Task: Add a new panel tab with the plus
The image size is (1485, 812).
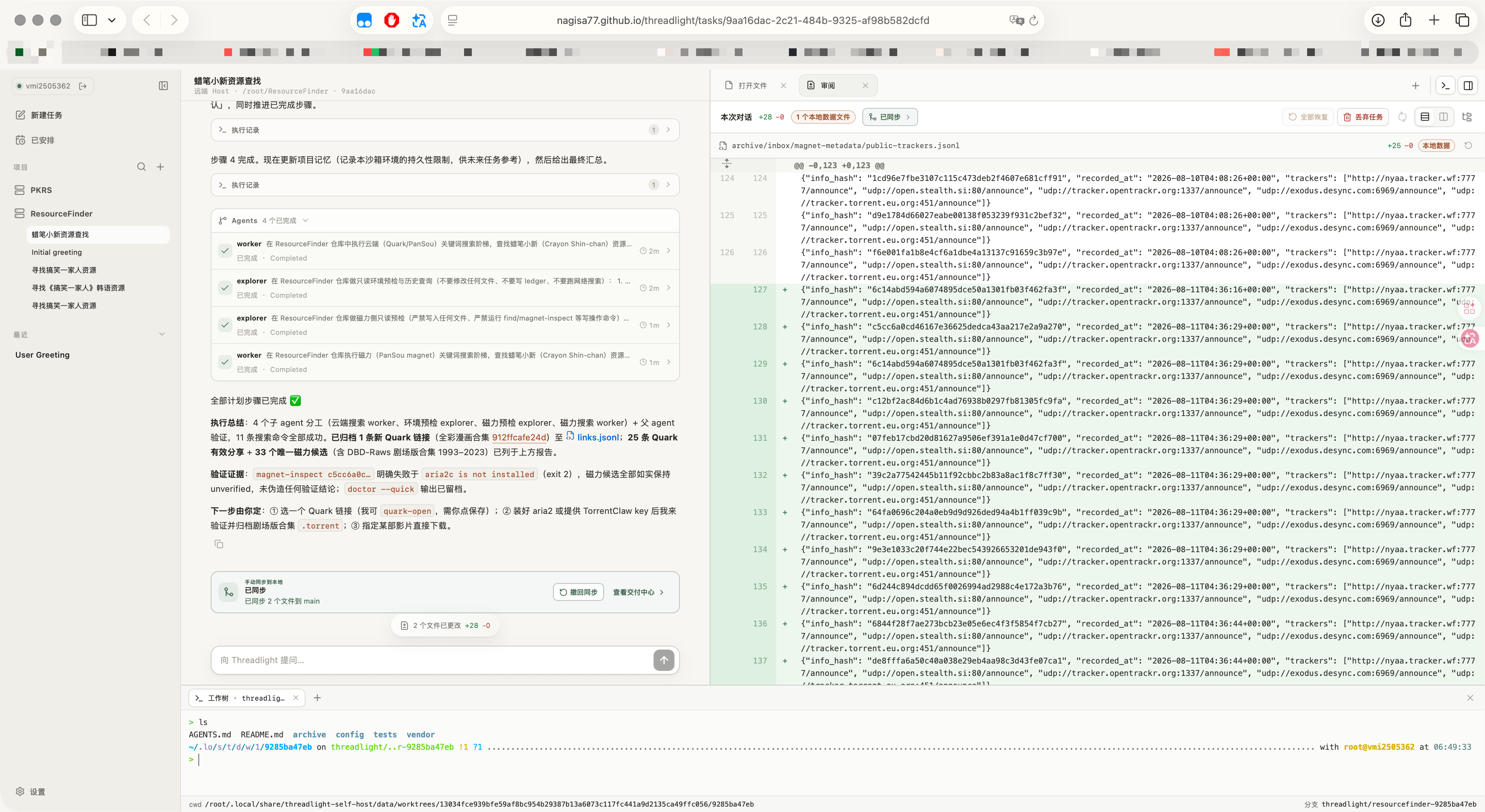Action: [1415, 86]
